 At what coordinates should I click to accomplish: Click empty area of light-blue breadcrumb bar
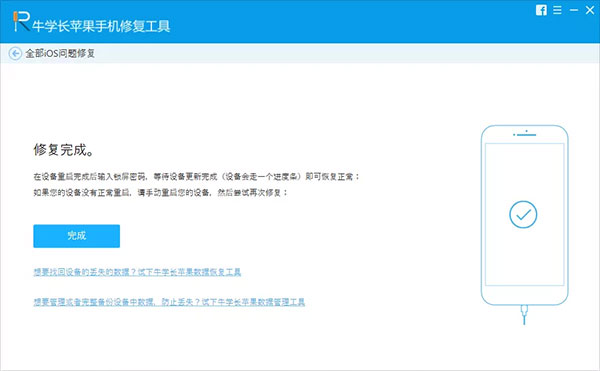point(344,54)
